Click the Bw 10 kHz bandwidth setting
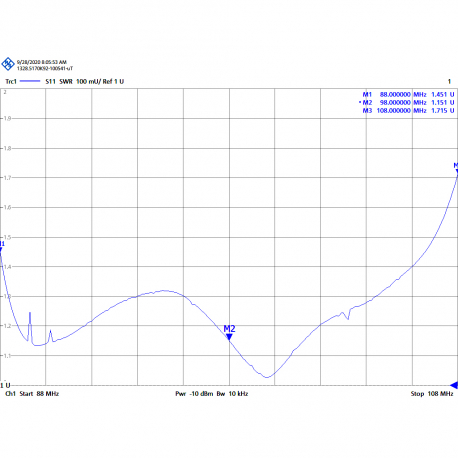The image size is (458, 458). point(232,394)
